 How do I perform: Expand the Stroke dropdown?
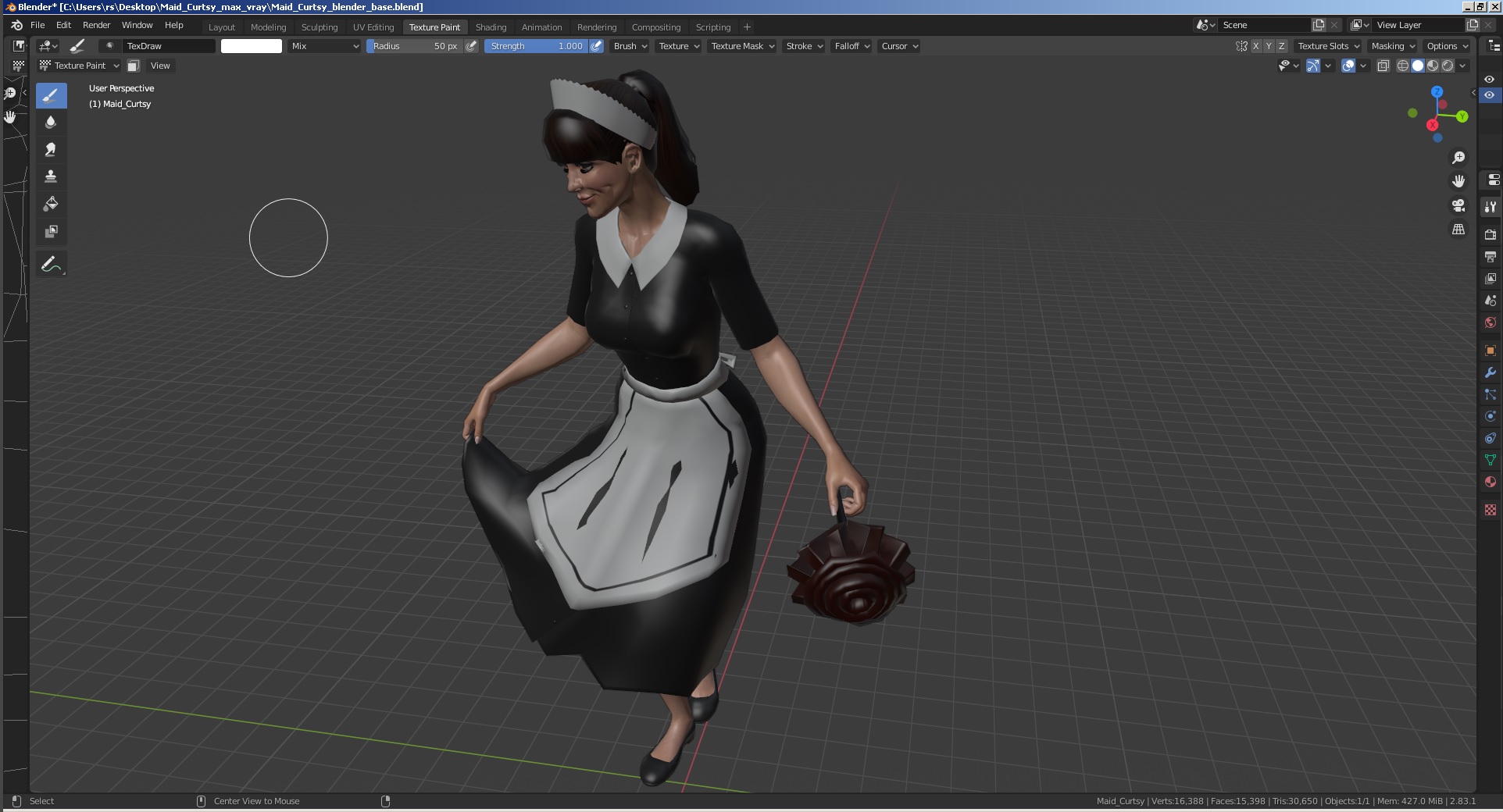[805, 46]
